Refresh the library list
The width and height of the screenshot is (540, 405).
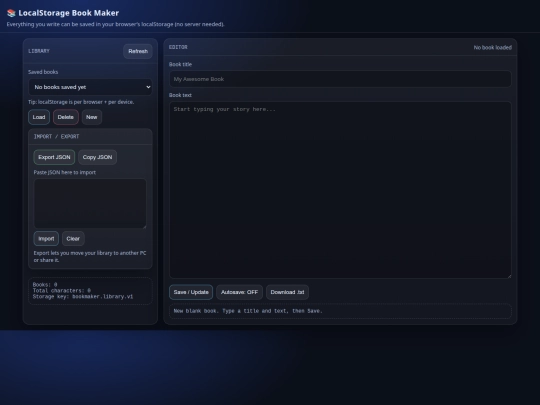(138, 51)
